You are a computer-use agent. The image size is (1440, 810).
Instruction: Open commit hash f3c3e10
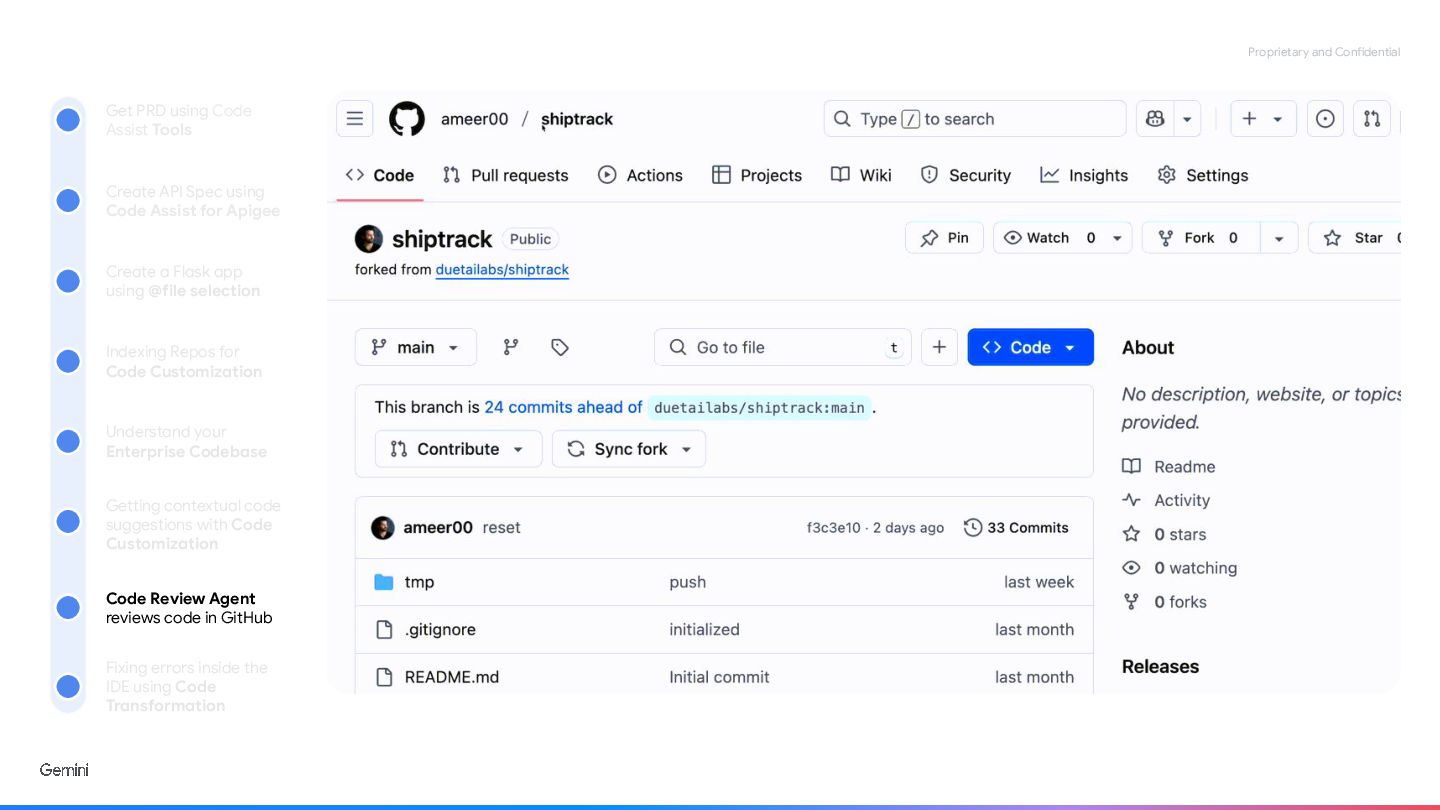[833, 528]
